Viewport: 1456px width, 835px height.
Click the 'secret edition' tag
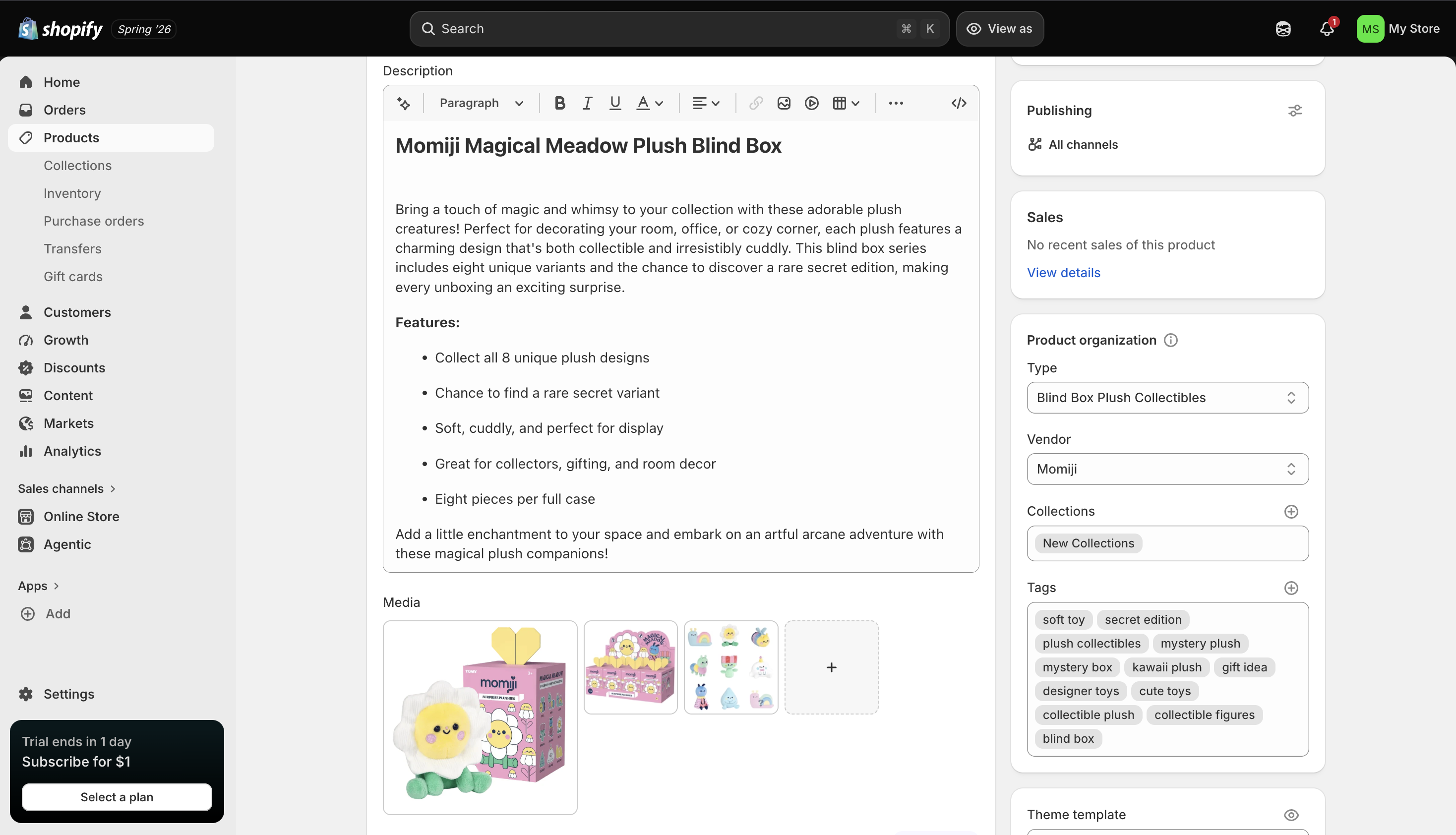click(1143, 620)
